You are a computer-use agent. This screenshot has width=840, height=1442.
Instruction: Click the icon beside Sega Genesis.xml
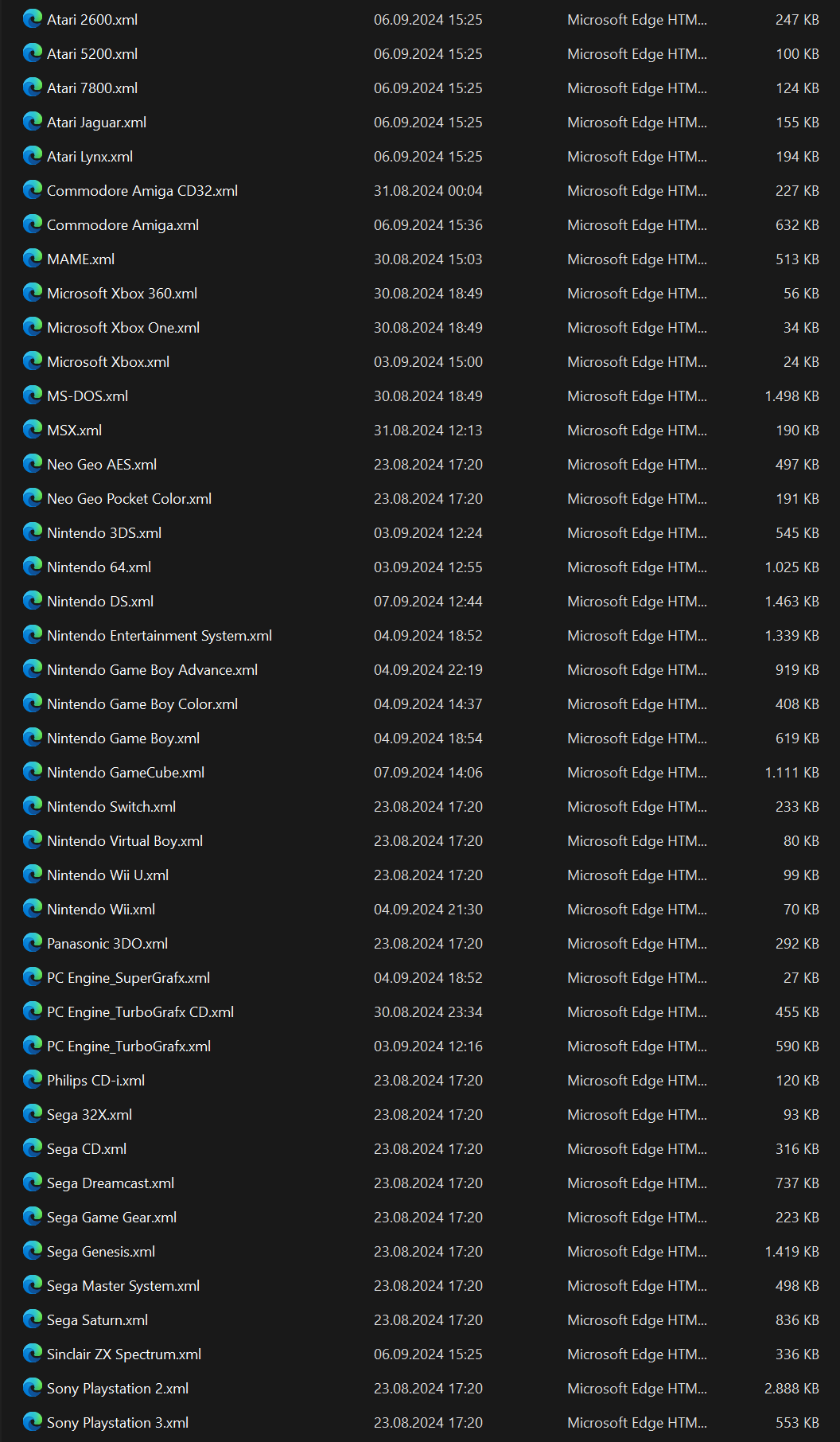[33, 1251]
